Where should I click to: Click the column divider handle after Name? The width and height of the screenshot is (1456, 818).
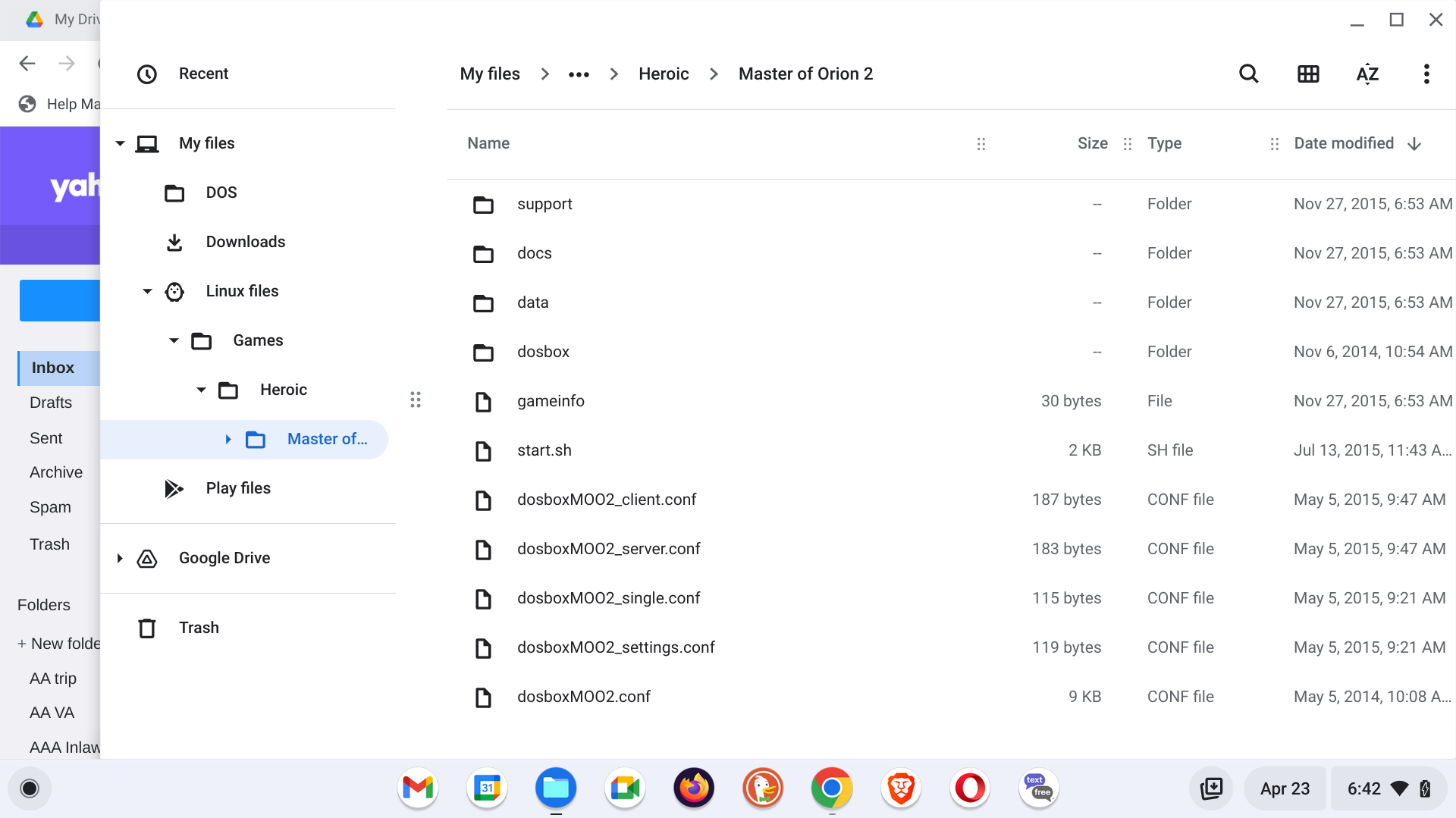981,144
